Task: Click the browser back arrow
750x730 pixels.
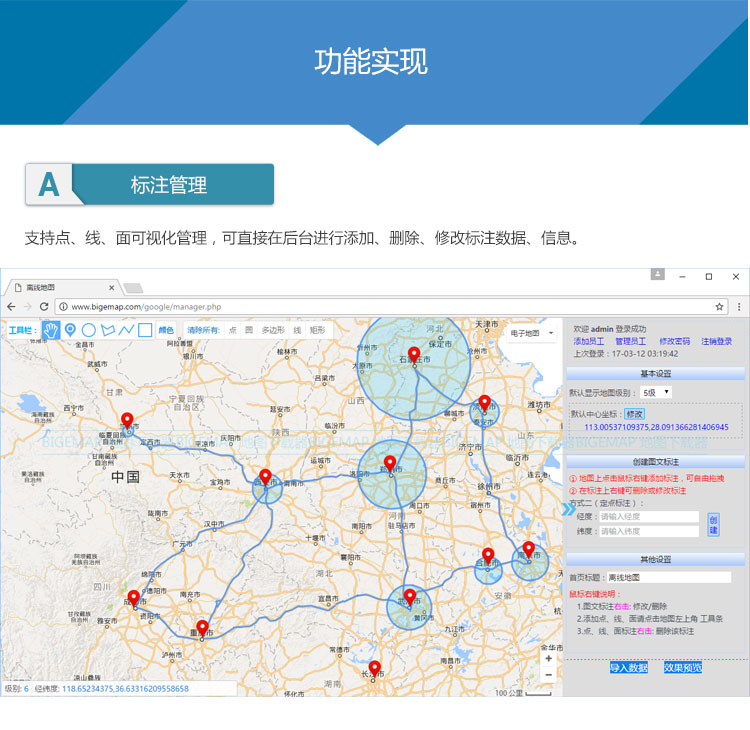Action: point(11,307)
